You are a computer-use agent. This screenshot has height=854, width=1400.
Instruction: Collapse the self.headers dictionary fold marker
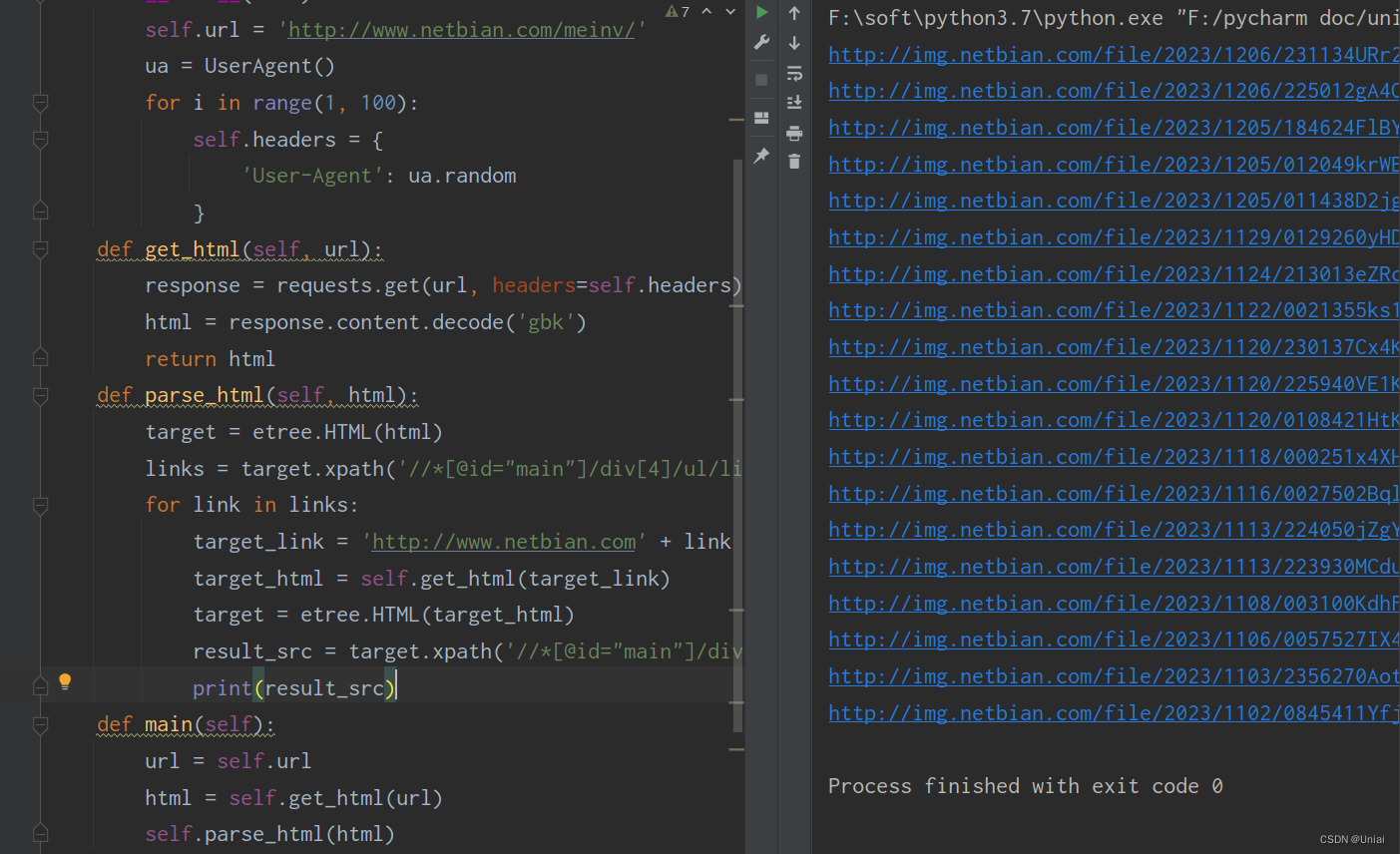[41, 140]
